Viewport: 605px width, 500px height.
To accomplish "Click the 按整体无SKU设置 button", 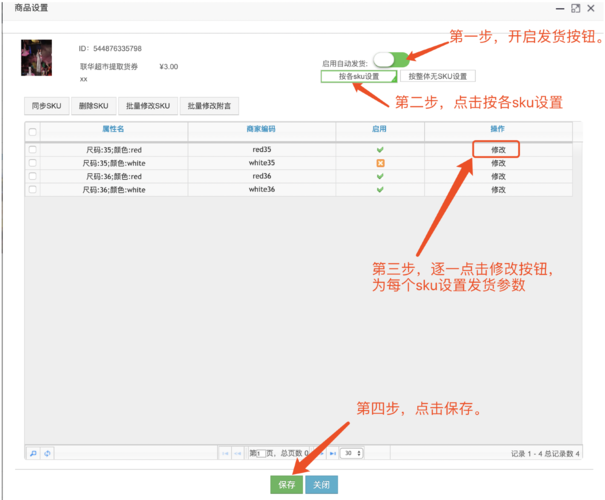I will pos(438,76).
